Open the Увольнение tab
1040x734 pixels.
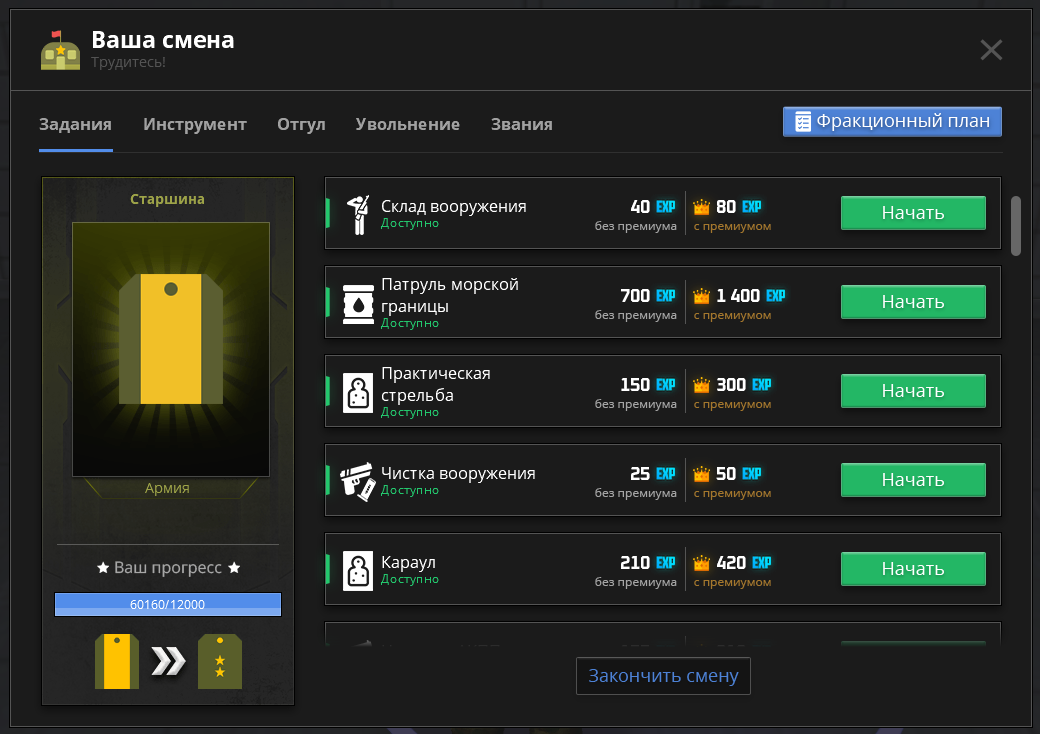(x=408, y=125)
